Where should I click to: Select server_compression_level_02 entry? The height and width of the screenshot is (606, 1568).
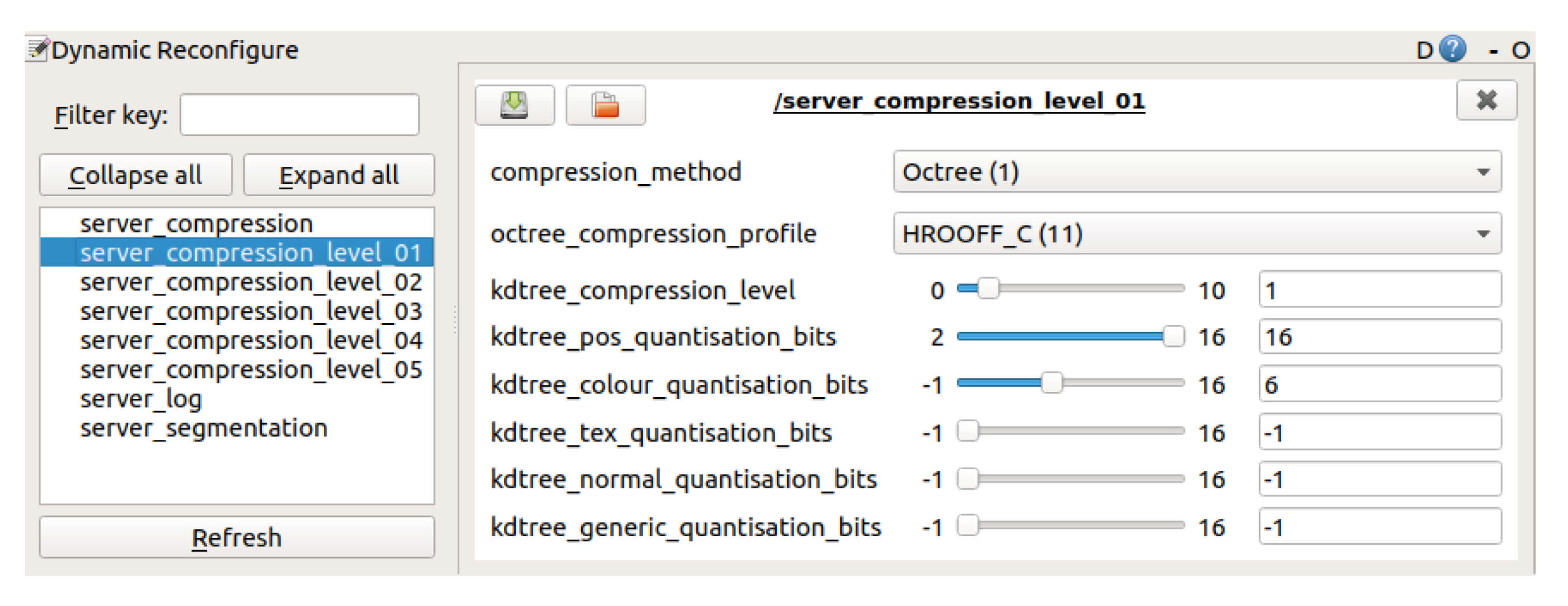(x=251, y=282)
